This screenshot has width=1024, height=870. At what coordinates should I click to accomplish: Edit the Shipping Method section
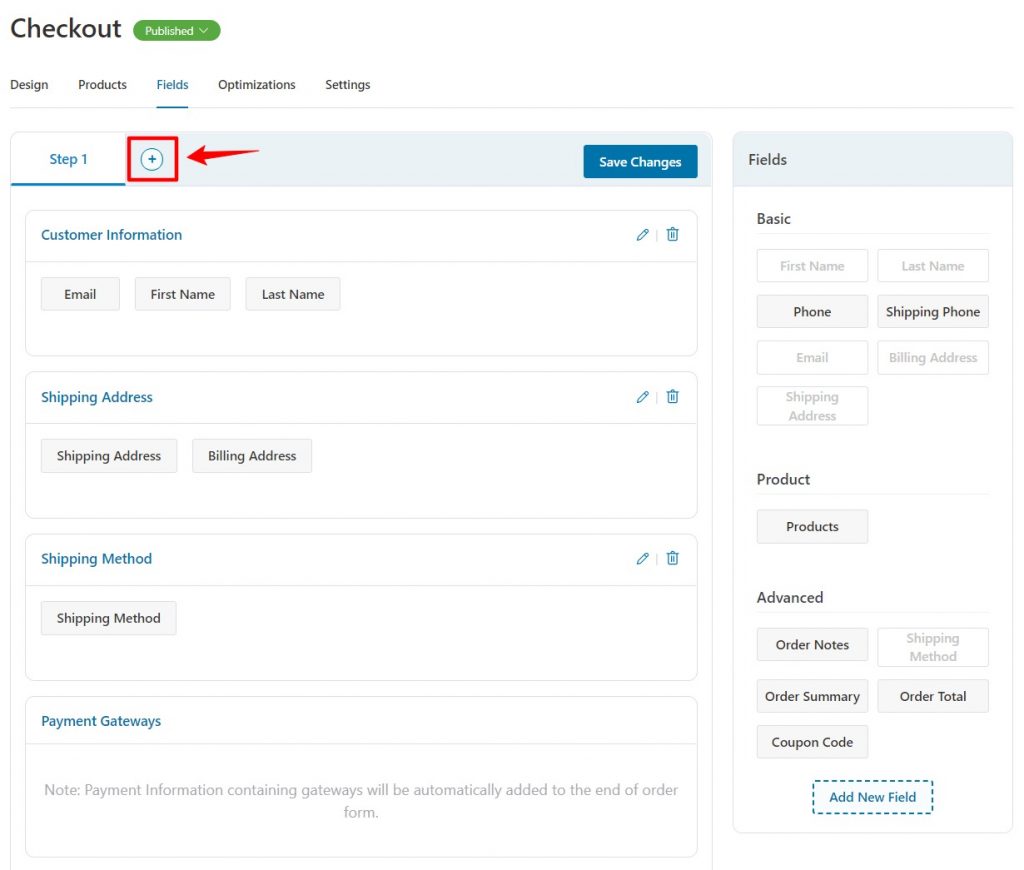[643, 558]
